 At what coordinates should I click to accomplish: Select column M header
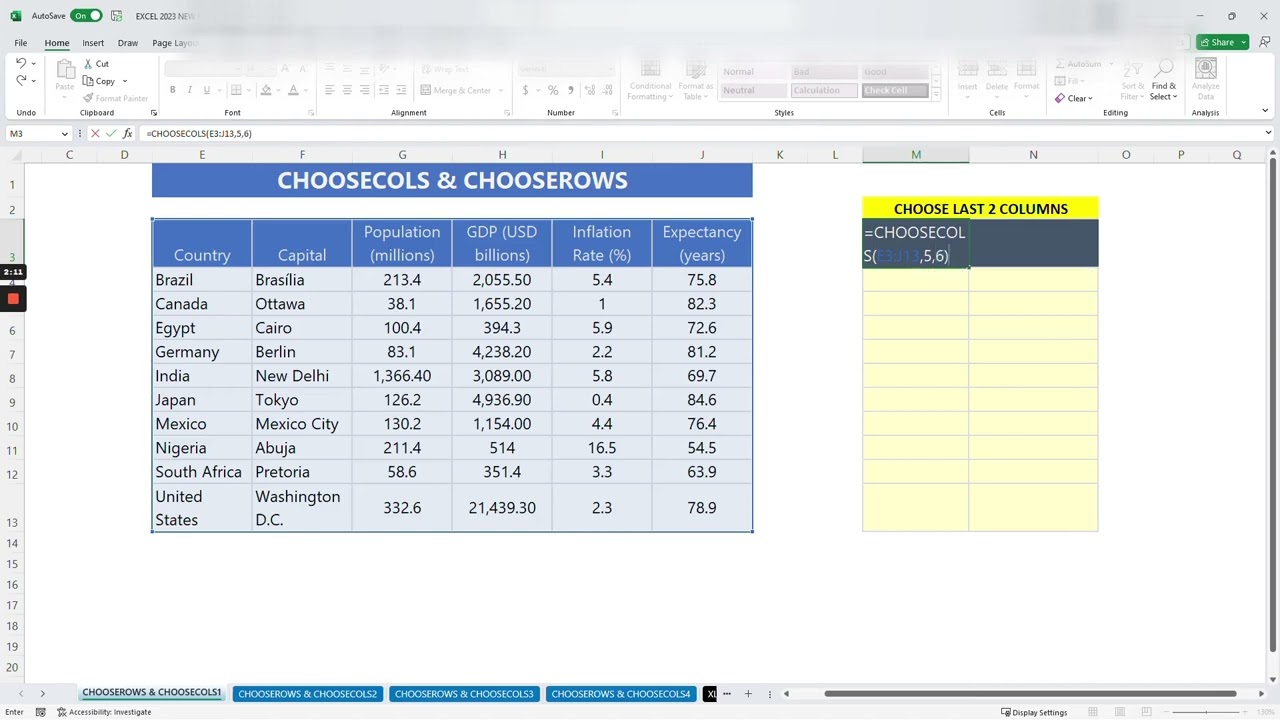pyautogui.click(x=916, y=155)
